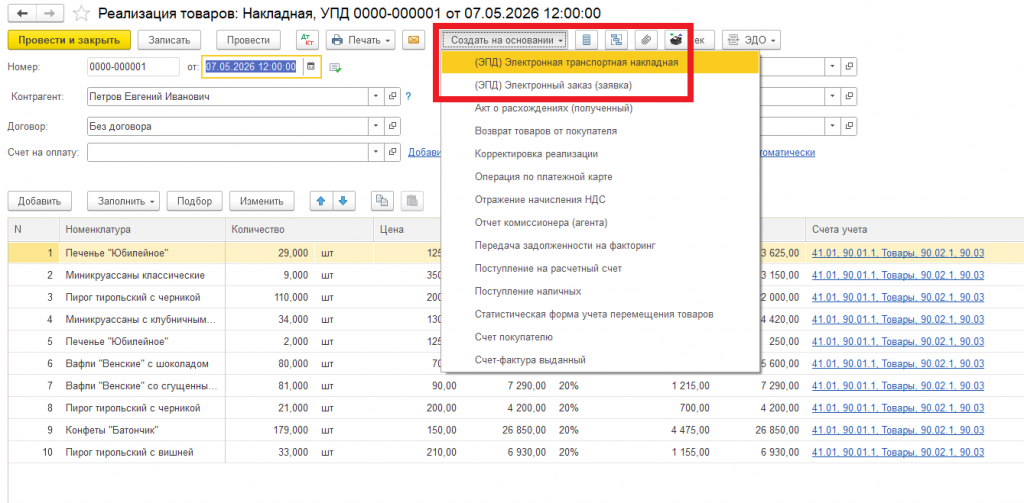Viewport: 1024px width, 503px height.
Task: Open the Счета учета link in row 10
Action: tap(898, 452)
